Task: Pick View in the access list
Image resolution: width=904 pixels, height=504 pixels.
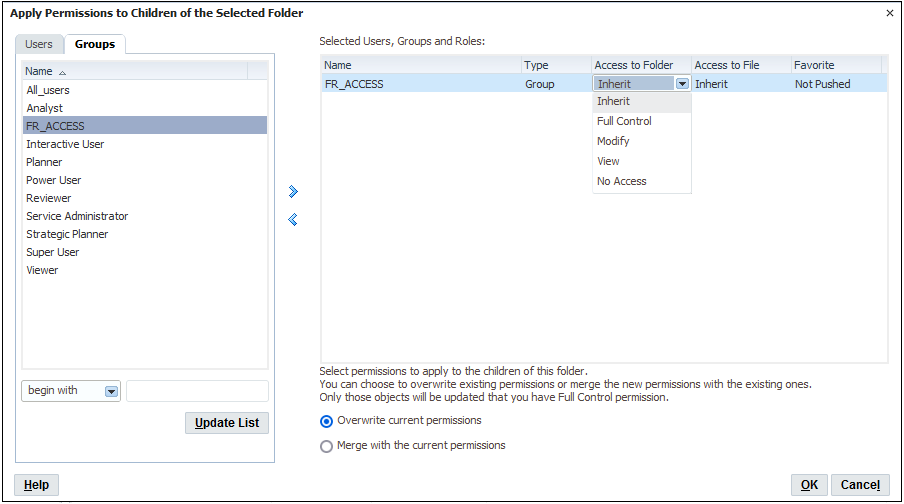Action: tap(608, 161)
